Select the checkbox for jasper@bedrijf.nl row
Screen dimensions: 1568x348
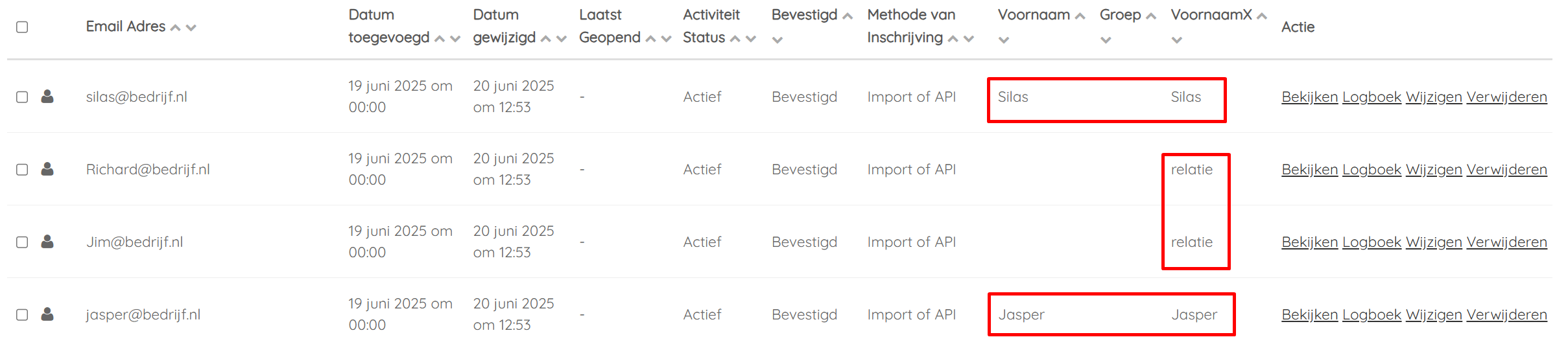pos(22,315)
